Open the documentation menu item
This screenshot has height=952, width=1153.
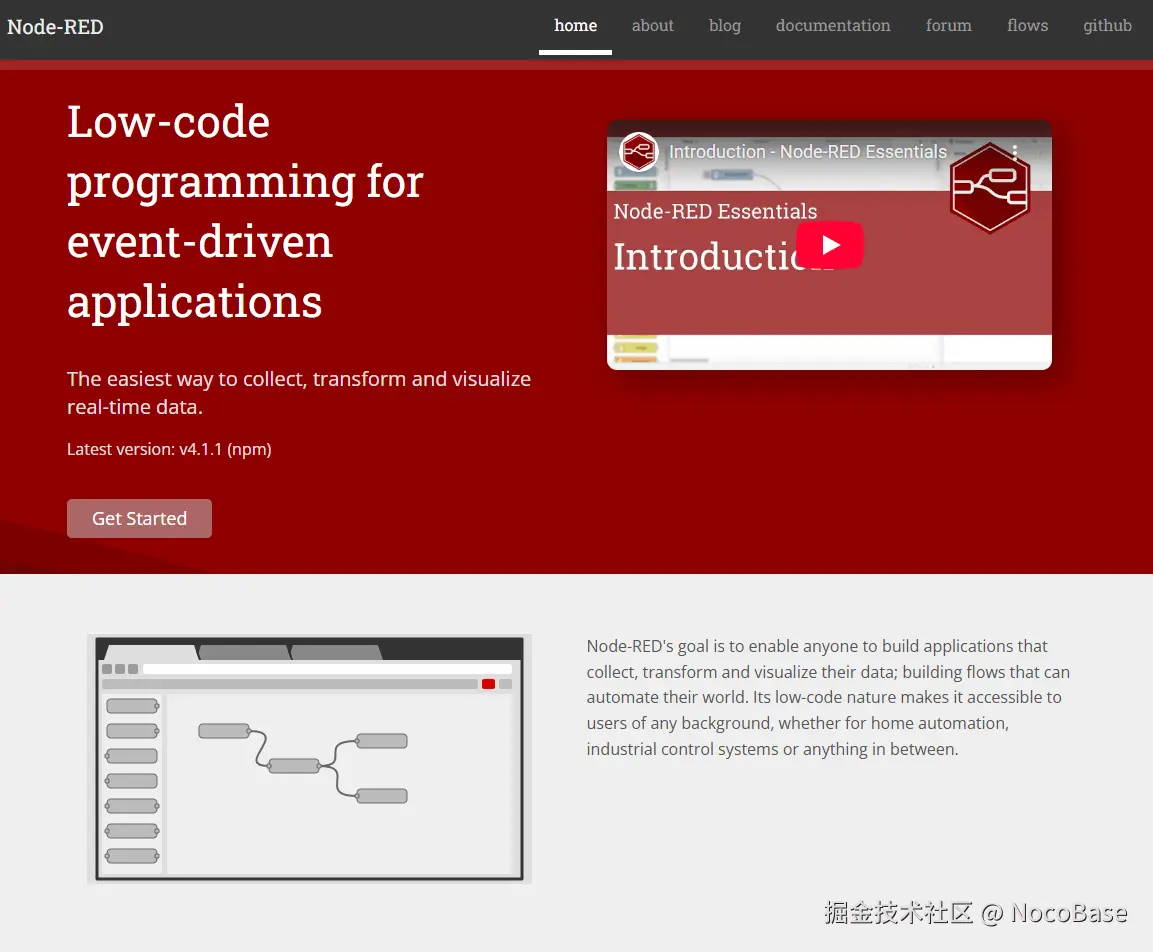(x=833, y=26)
